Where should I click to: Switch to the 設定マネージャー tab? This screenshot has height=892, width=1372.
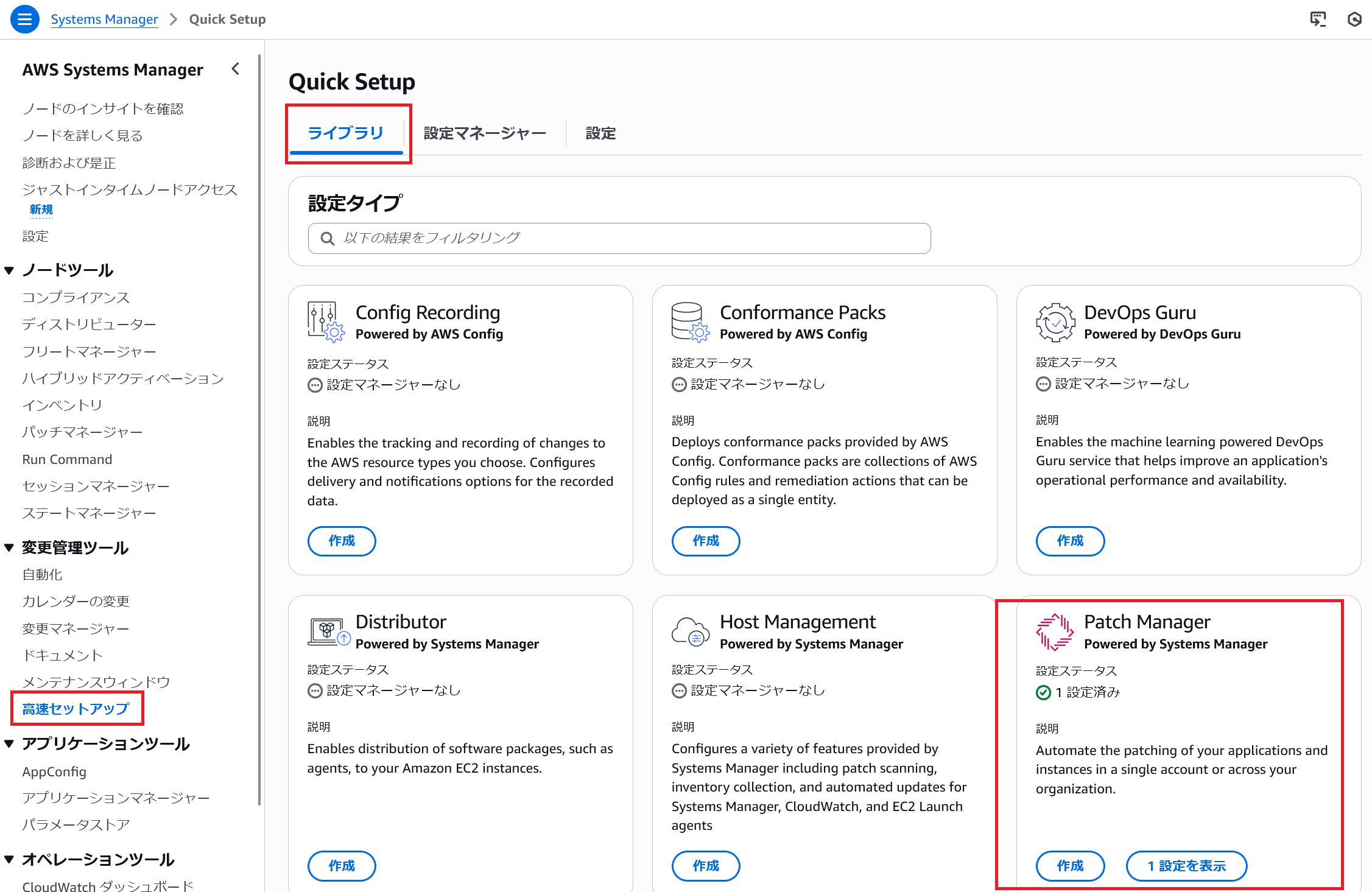(x=484, y=133)
